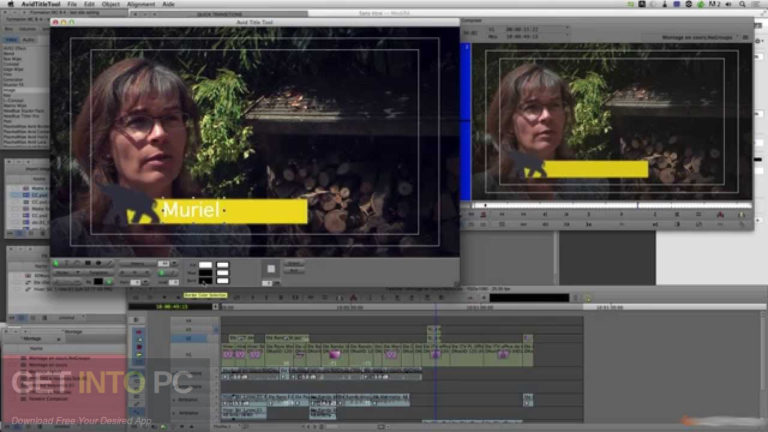The width and height of the screenshot is (768, 432).
Task: Select the Line tool in Title Tool
Action: tap(109, 264)
